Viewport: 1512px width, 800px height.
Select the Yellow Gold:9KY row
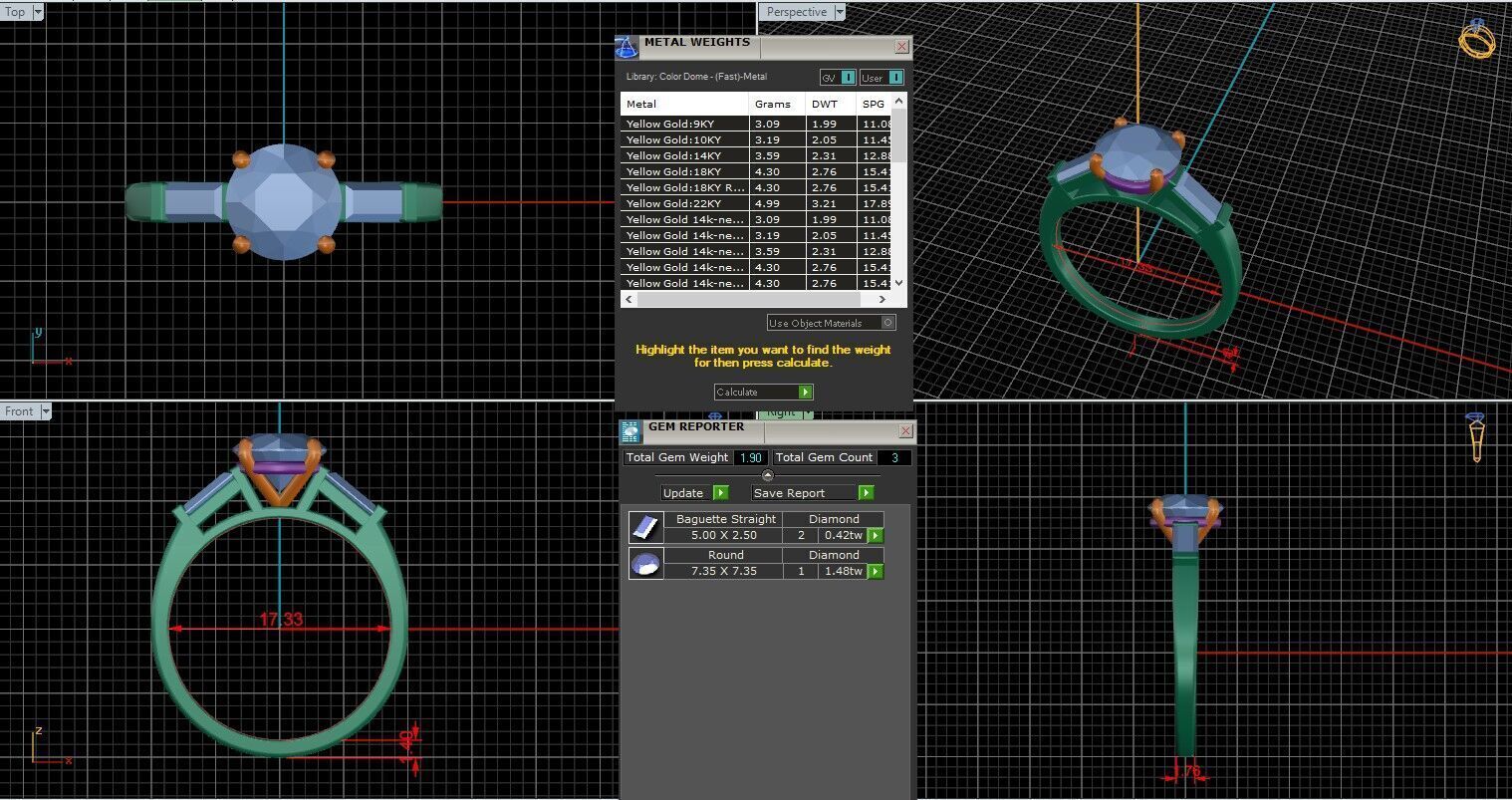(x=757, y=124)
